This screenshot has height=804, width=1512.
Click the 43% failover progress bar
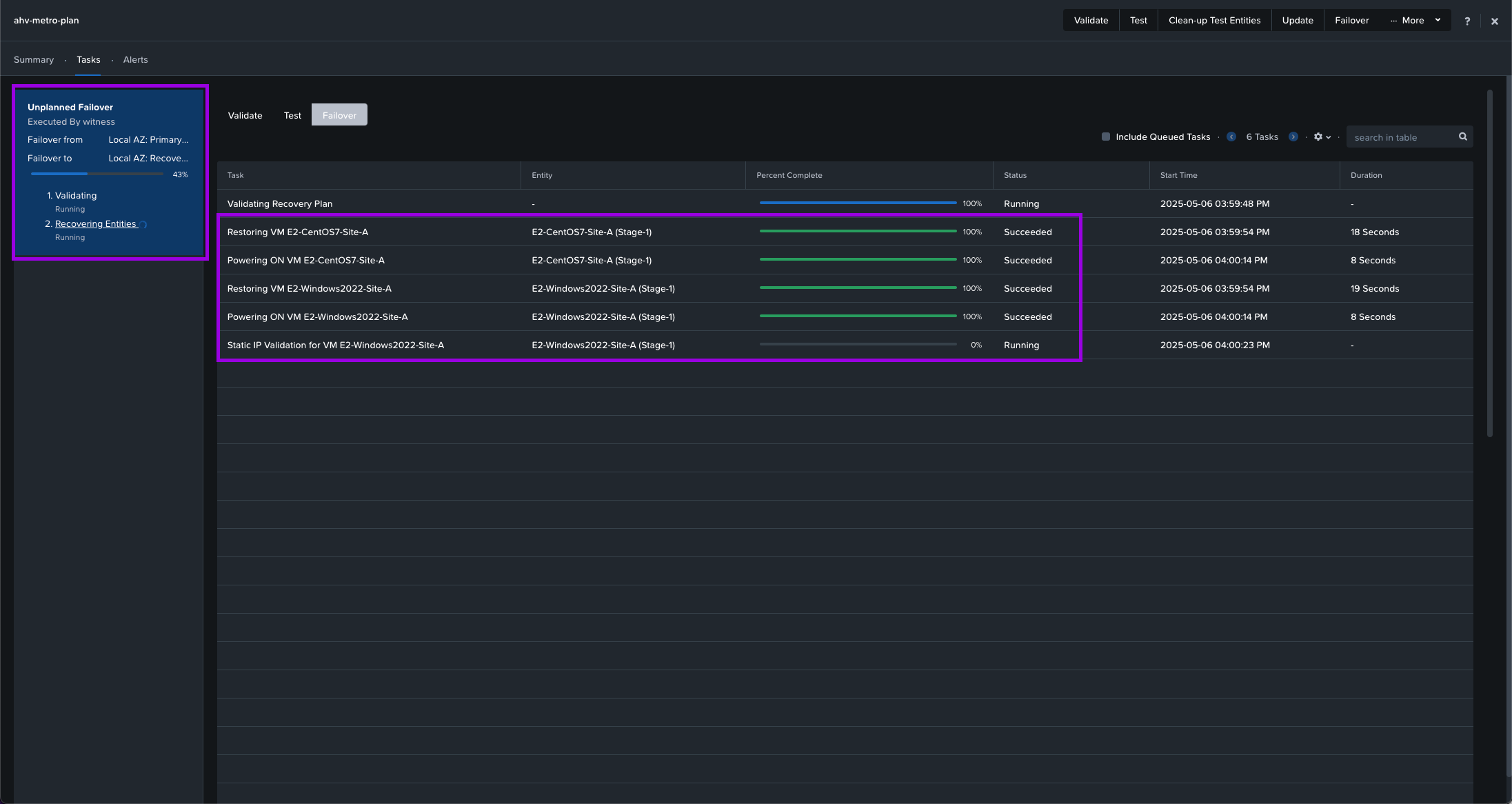pyautogui.click(x=97, y=174)
